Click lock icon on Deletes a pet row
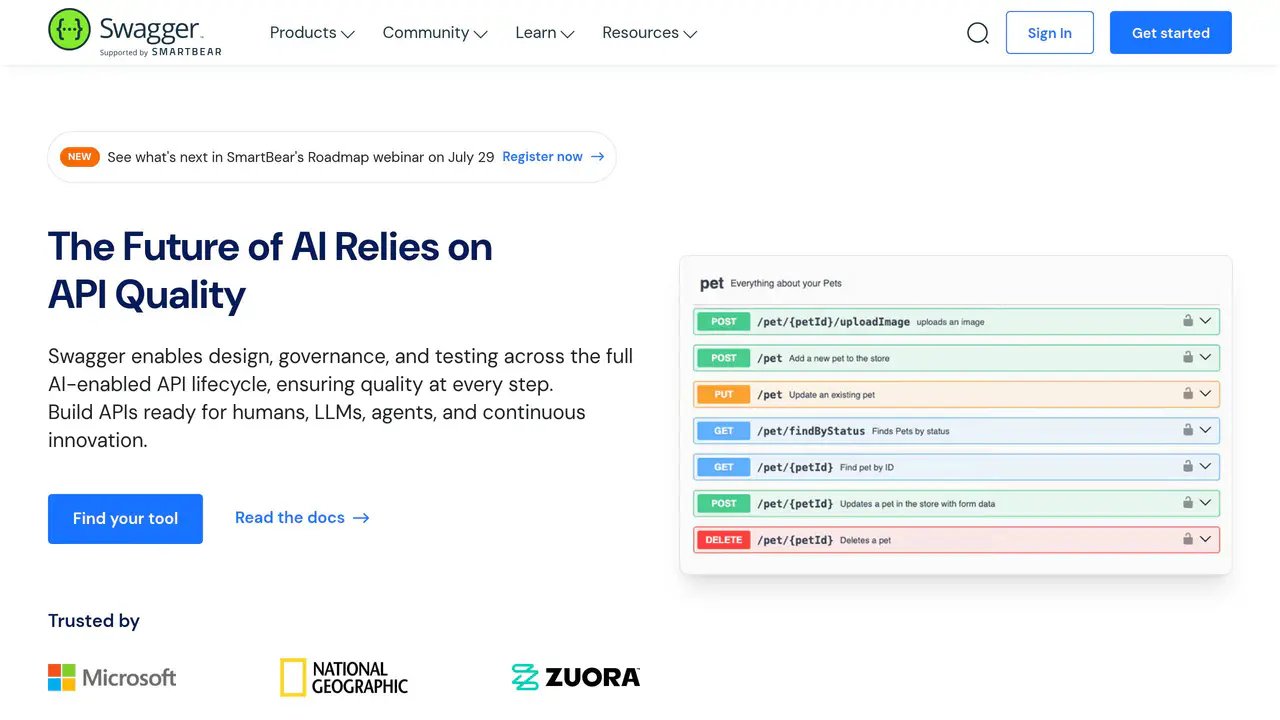Image resolution: width=1280 pixels, height=720 pixels. 1188,539
